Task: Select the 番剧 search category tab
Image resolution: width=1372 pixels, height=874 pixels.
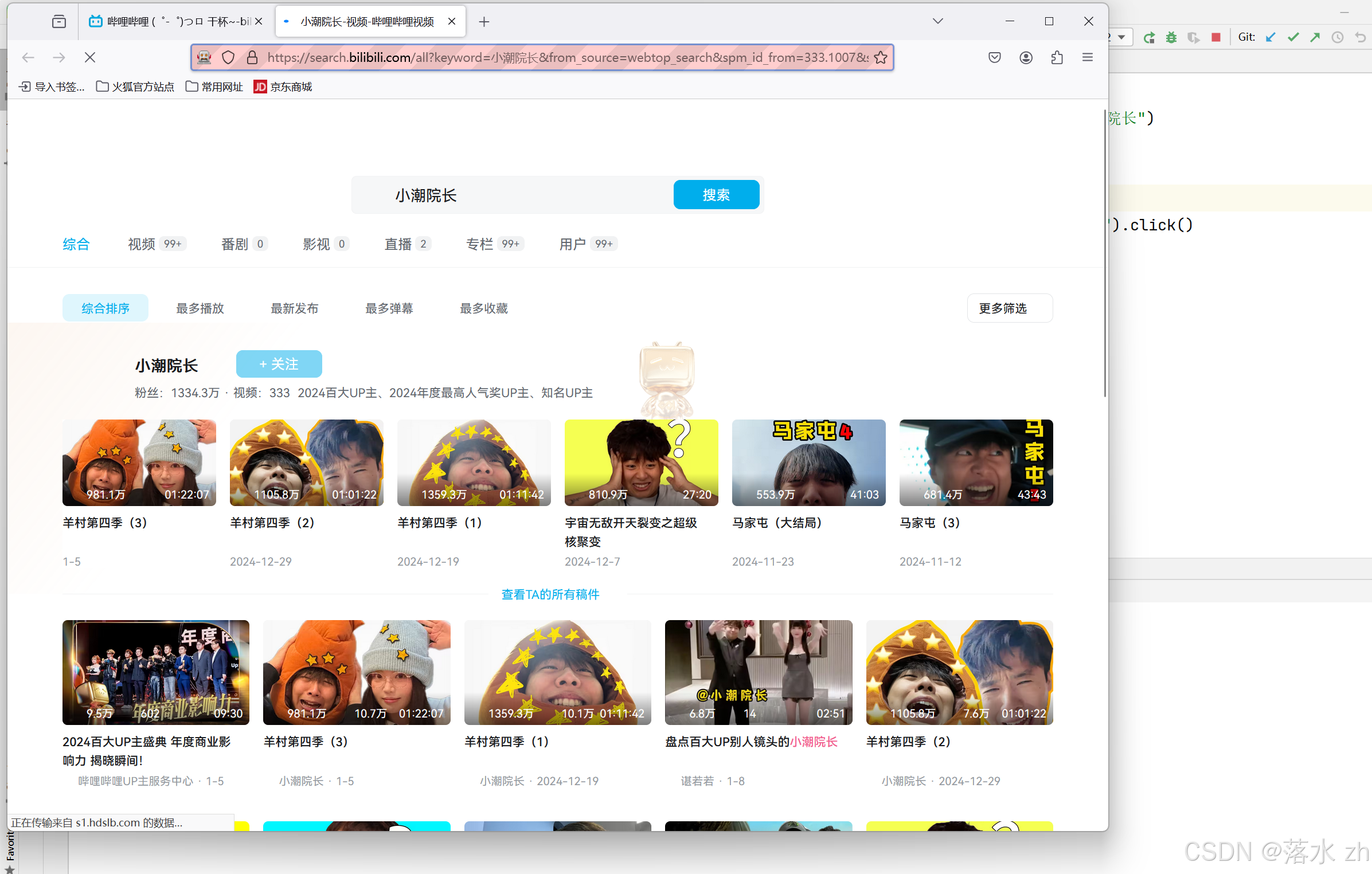Action: (244, 244)
